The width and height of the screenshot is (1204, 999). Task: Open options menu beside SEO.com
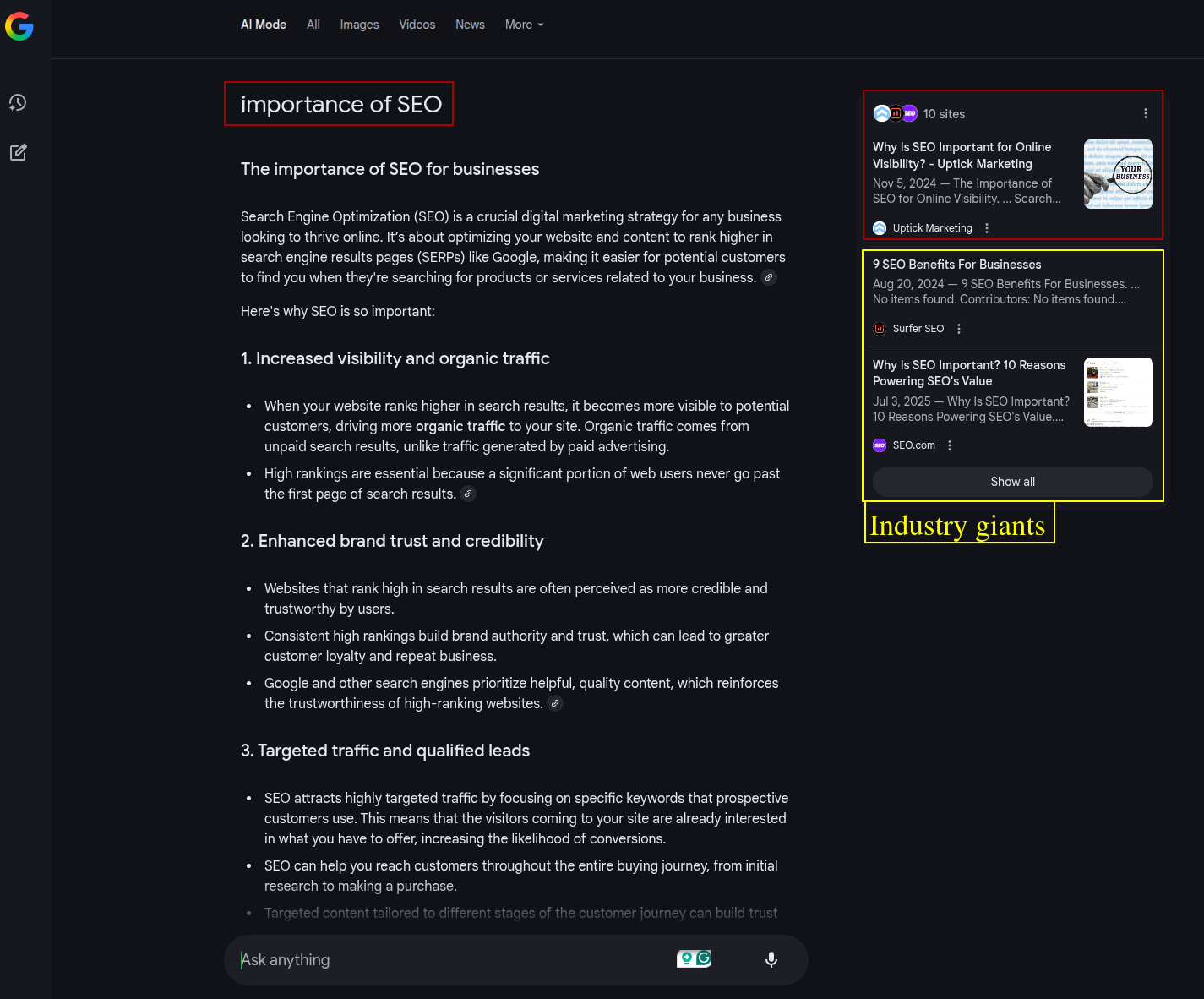(949, 445)
